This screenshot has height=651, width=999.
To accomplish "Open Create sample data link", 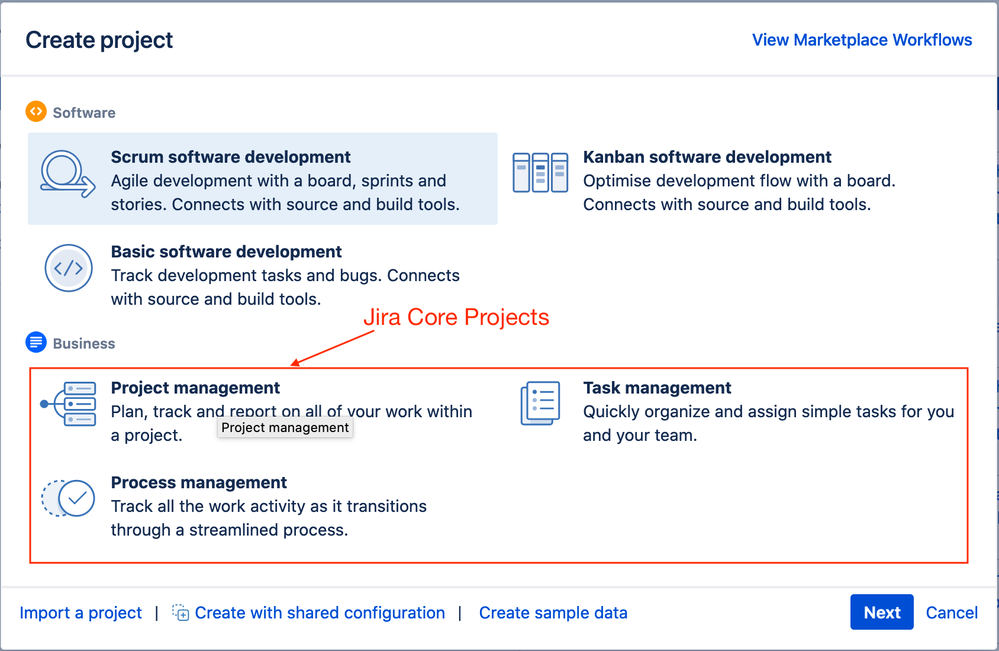I will 553,613.
